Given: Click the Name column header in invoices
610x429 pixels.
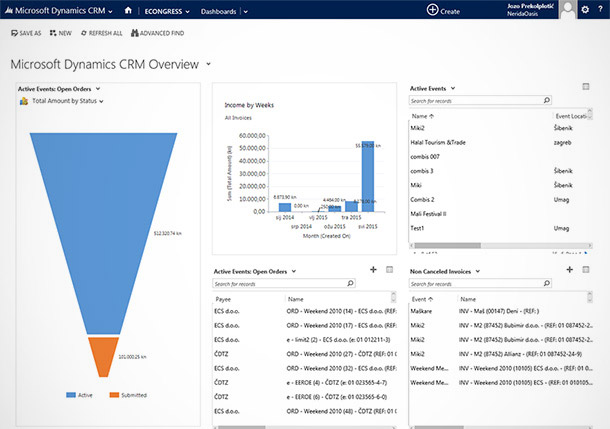Looking at the screenshot, I should [x=468, y=299].
